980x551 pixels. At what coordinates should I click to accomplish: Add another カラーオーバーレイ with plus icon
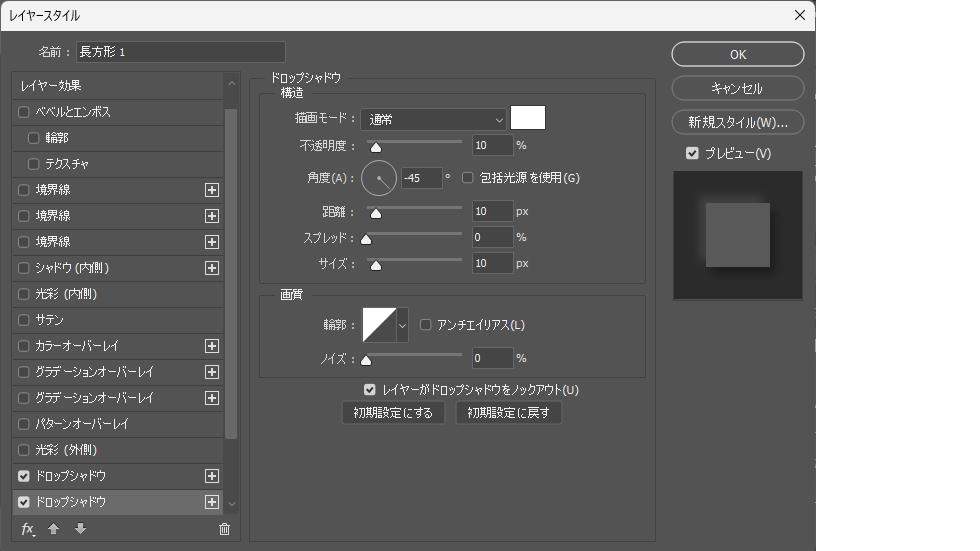coord(212,346)
